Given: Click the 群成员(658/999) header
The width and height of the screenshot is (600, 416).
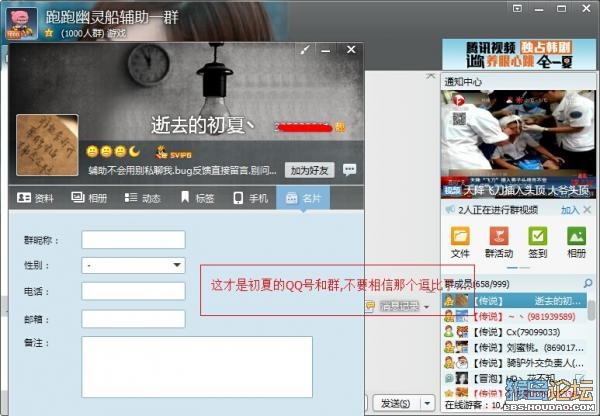Looking at the screenshot, I should [x=477, y=284].
